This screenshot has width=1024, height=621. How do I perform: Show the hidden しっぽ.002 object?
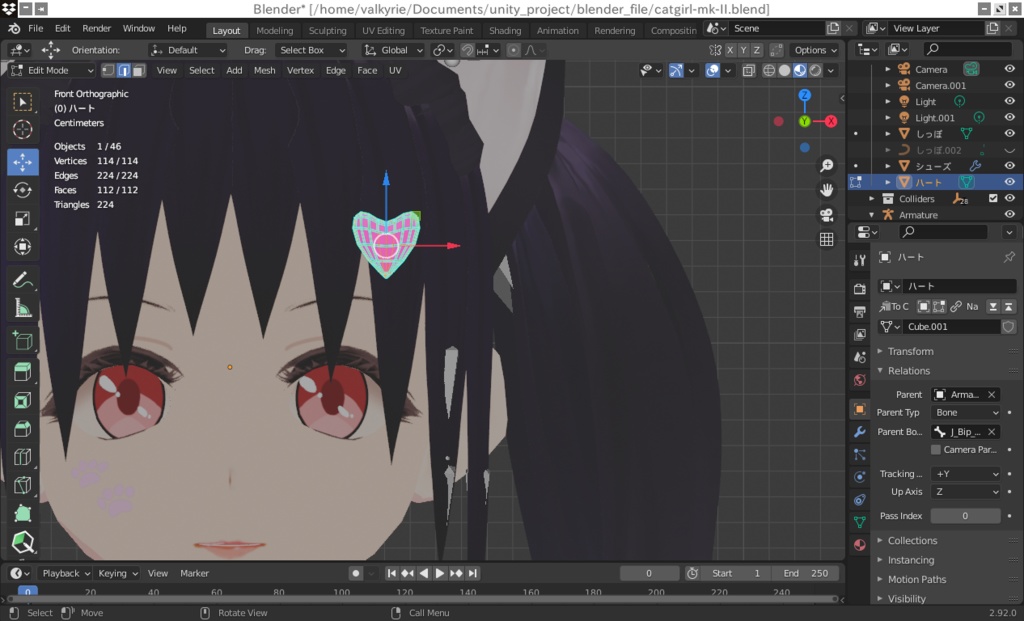(x=1010, y=150)
